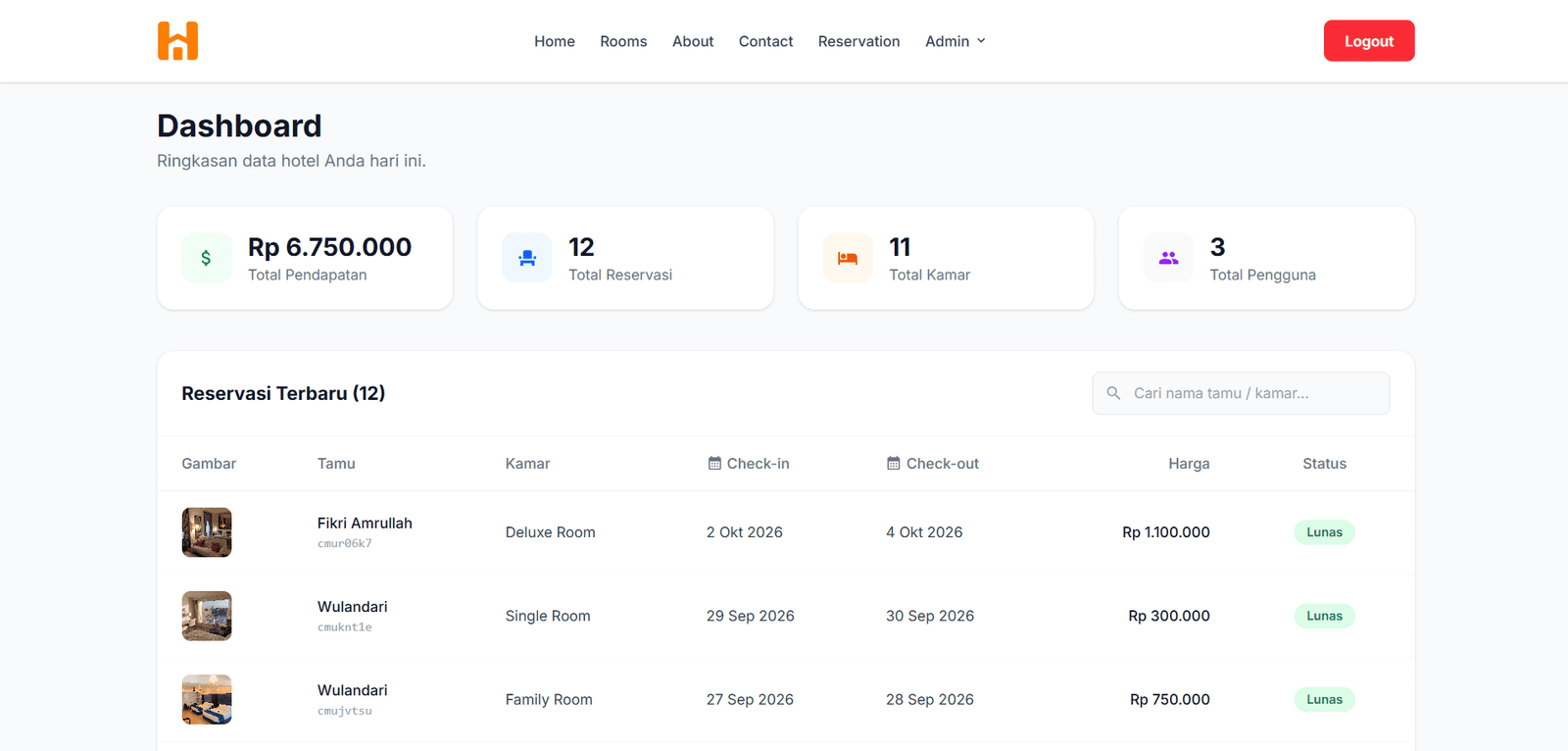Navigate to the Reservation page
This screenshot has height=751, width=1568.
[x=858, y=41]
